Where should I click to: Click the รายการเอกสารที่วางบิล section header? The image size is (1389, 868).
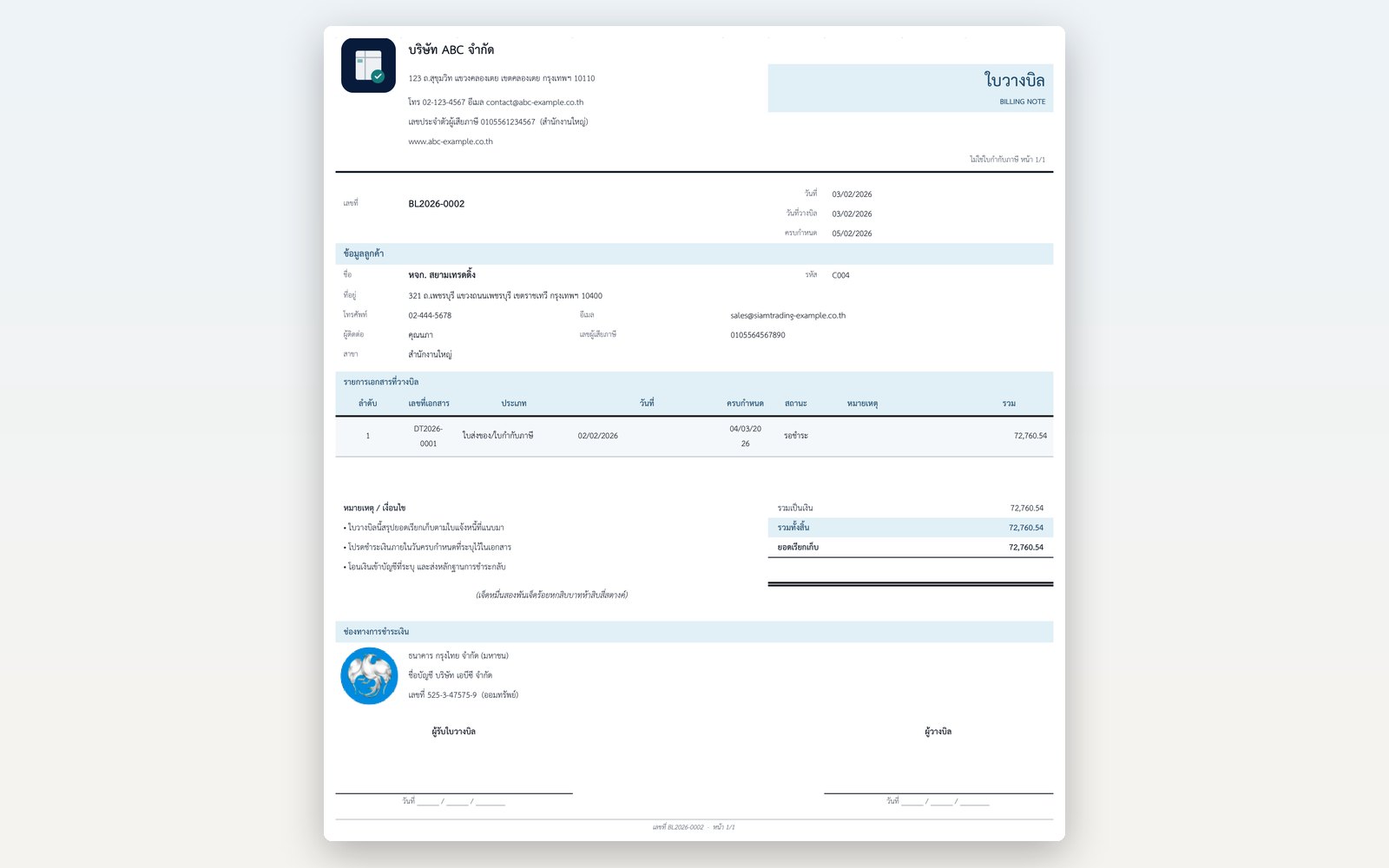(694, 382)
